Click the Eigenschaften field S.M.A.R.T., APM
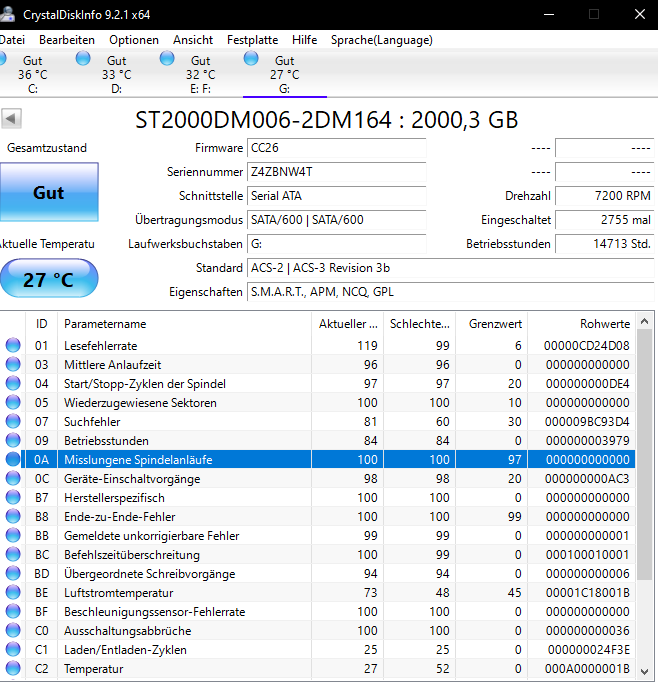658x689 pixels. (451, 292)
